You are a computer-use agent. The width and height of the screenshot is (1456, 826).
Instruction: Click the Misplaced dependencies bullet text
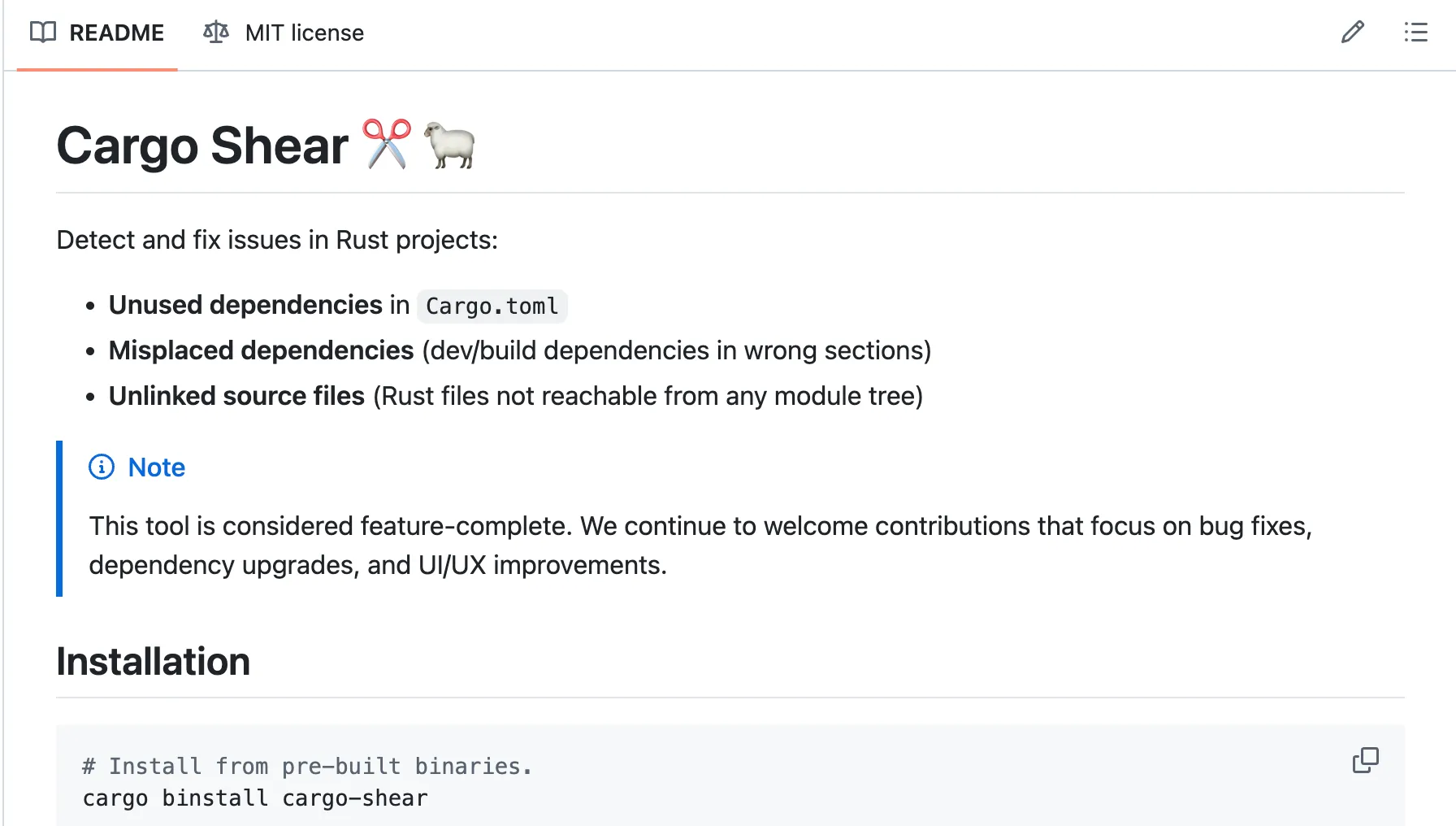point(260,350)
